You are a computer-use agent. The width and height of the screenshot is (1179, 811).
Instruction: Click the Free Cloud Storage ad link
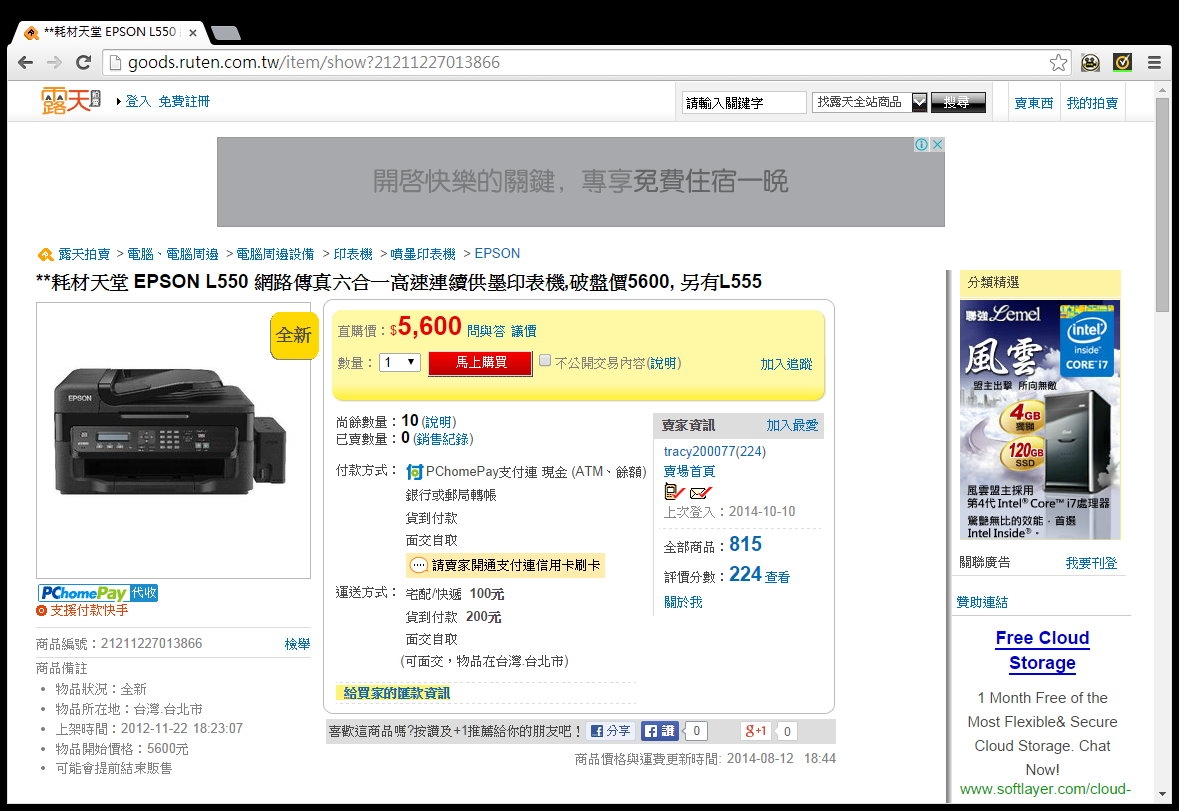coord(1042,650)
